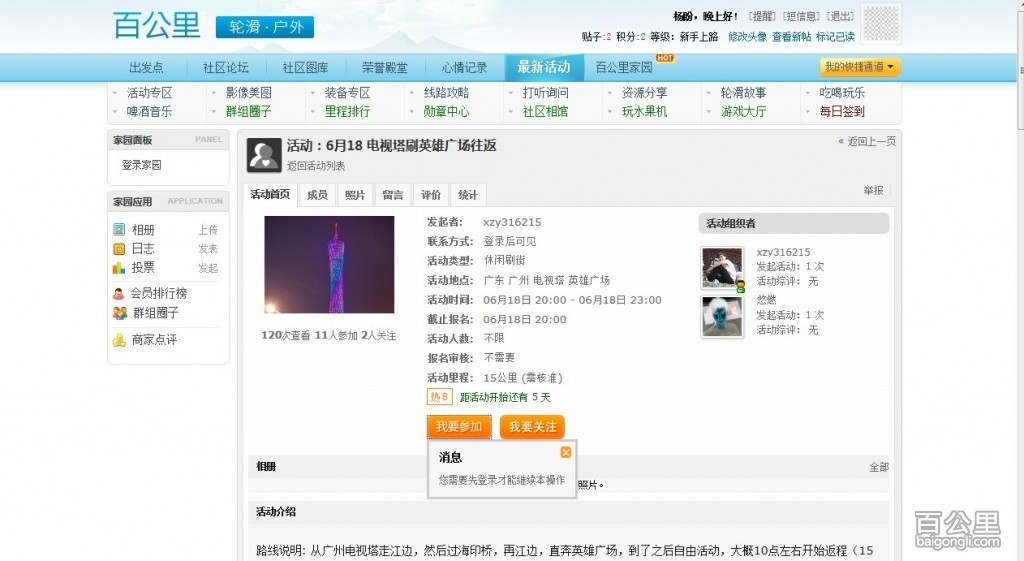The height and width of the screenshot is (561, 1024).
Task: Open the 影像美图 sub-navigation link
Action: (248, 93)
